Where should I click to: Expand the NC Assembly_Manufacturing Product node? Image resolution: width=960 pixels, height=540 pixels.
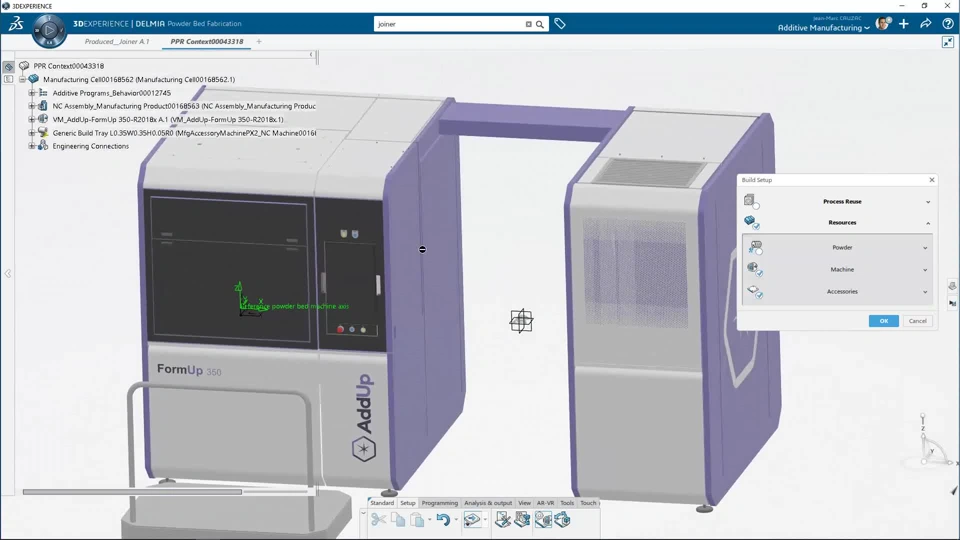coord(32,106)
